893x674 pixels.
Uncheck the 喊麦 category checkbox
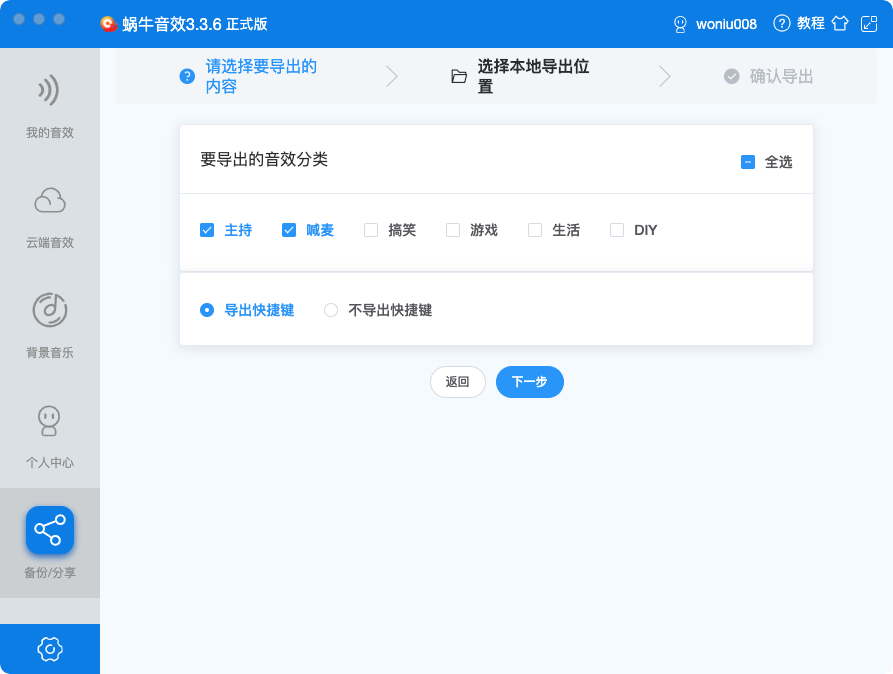(289, 230)
